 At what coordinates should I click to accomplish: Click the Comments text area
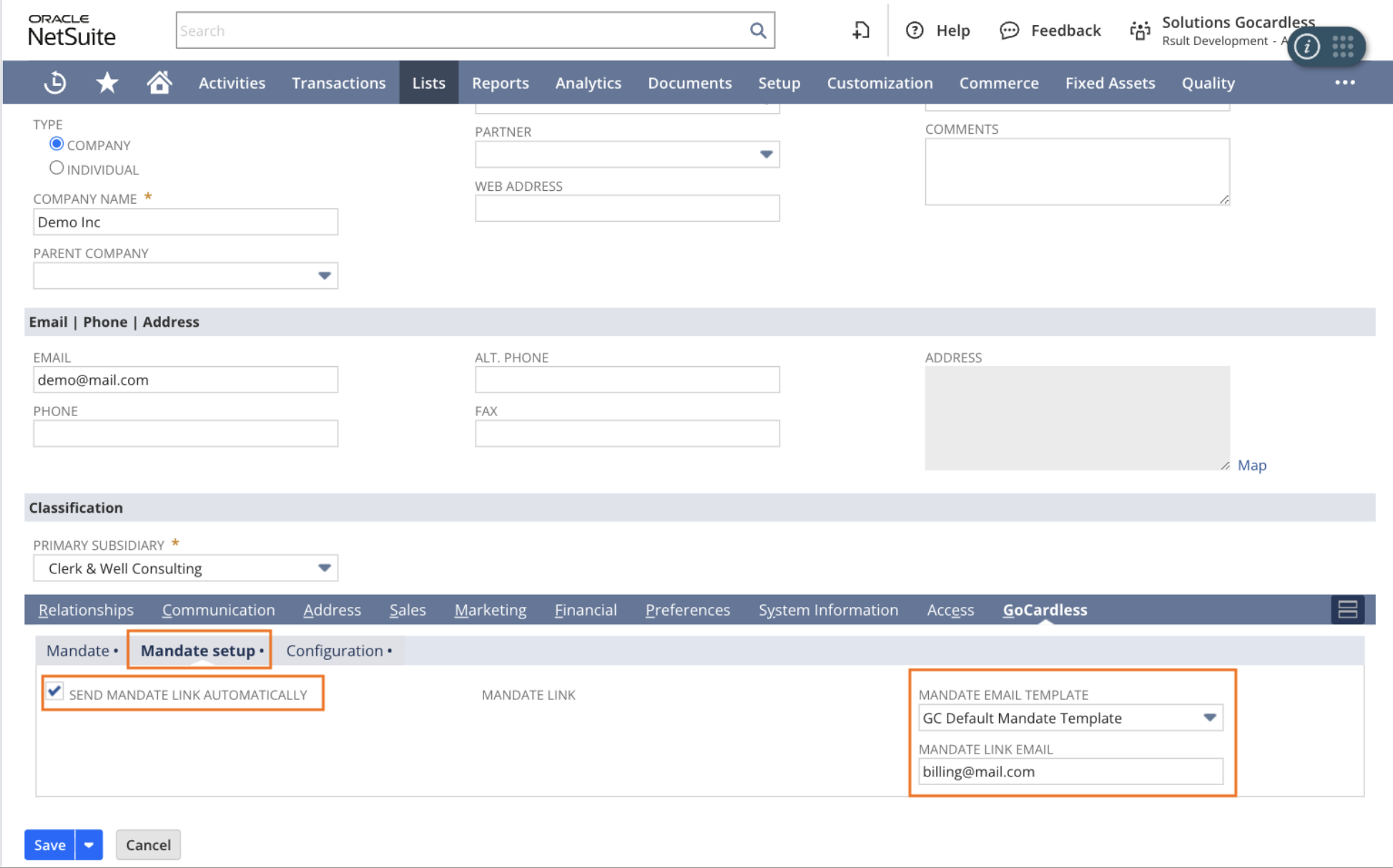click(1077, 172)
